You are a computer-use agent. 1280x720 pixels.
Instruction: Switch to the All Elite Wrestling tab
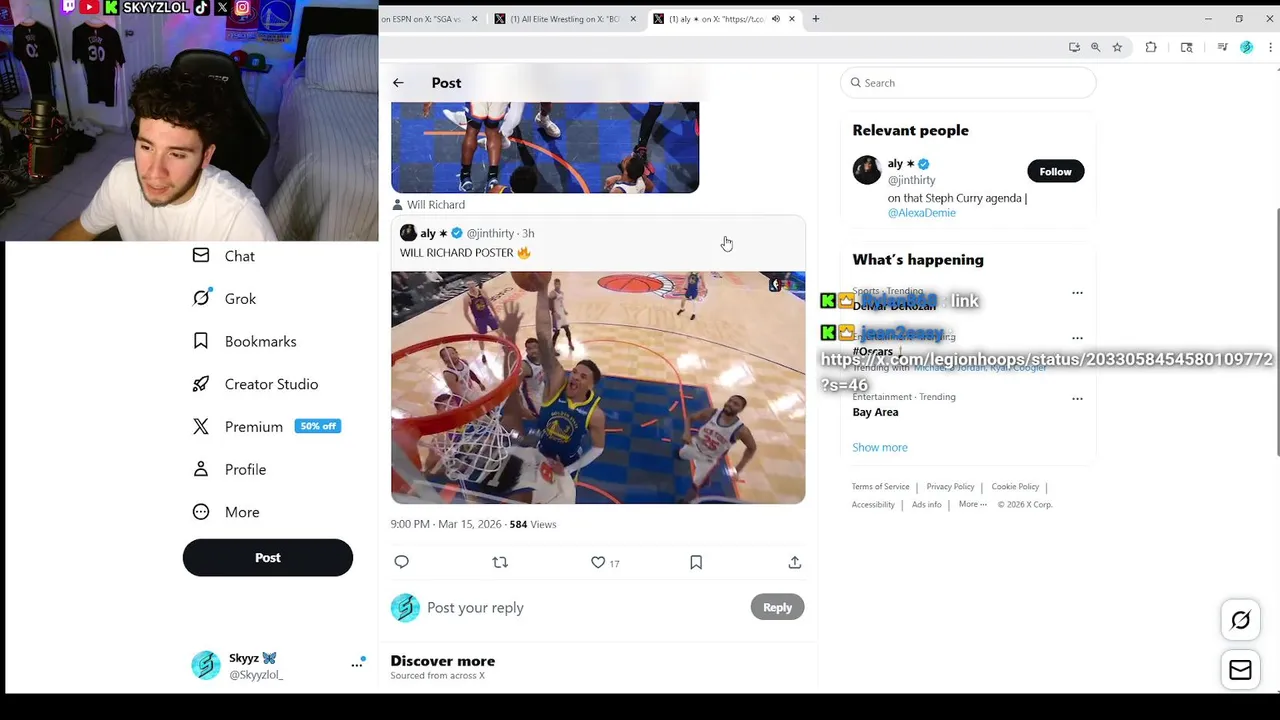coord(565,19)
